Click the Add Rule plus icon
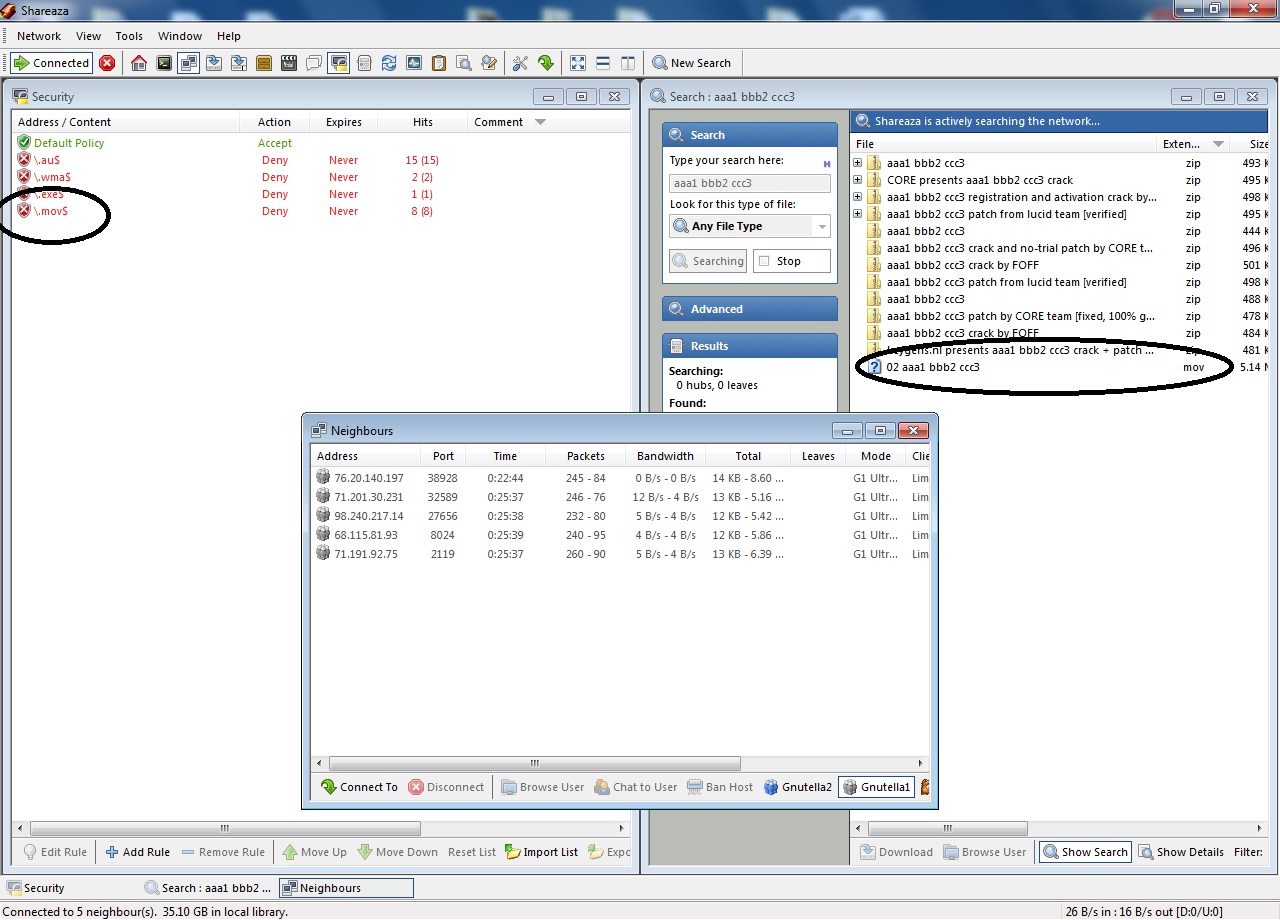Screen dimensions: 1280x920 (112, 852)
